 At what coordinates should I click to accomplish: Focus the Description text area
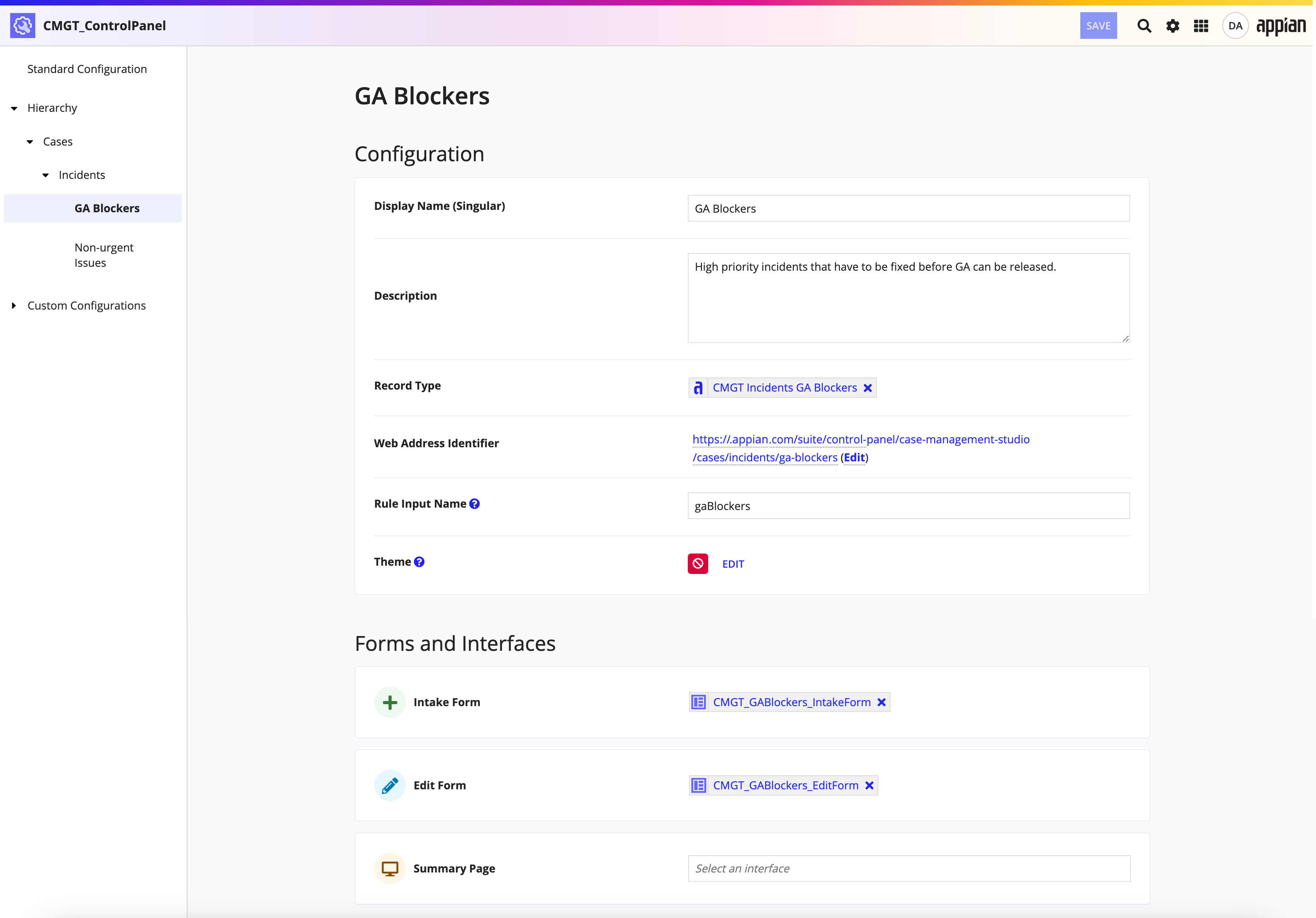909,298
